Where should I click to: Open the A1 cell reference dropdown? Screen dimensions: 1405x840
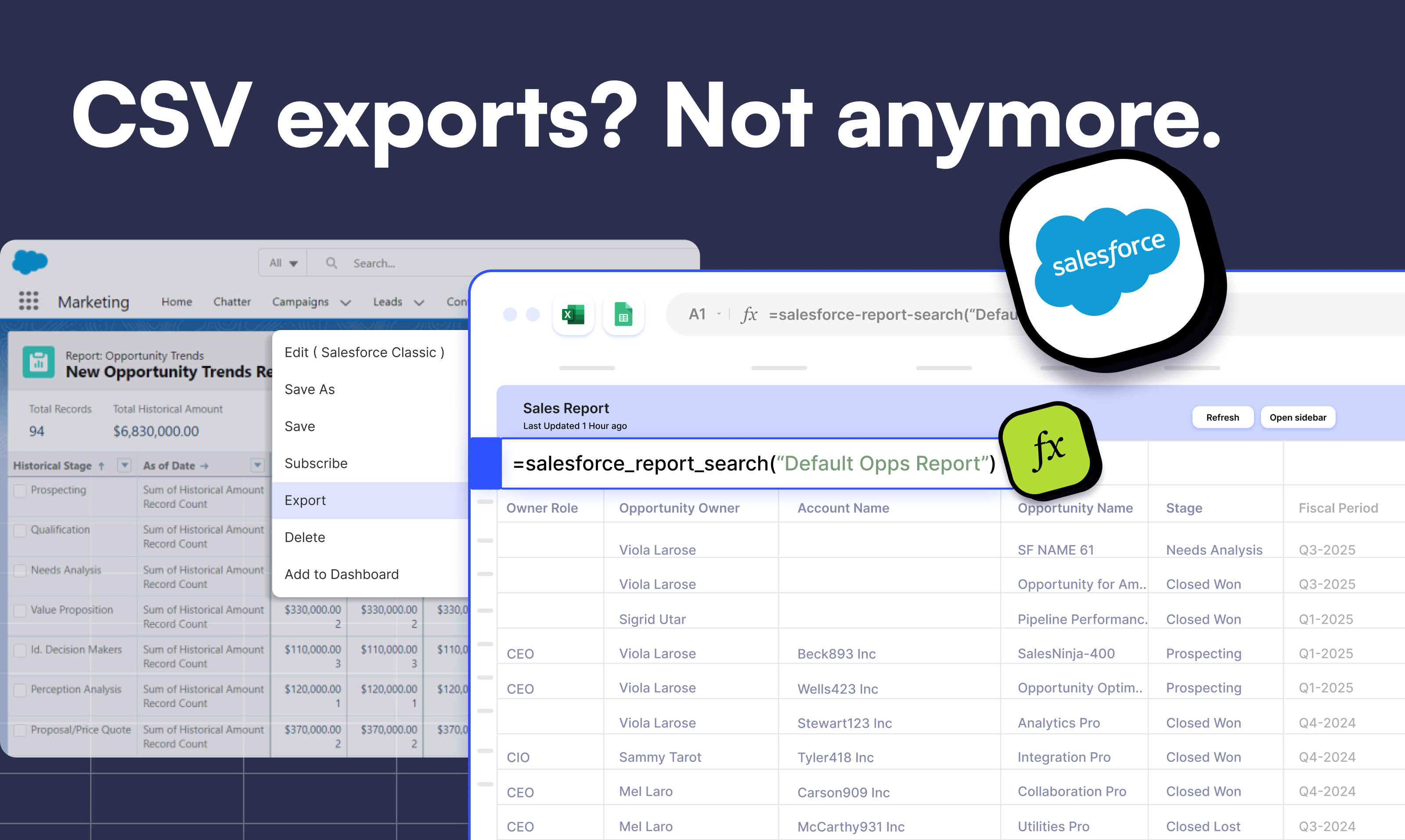tap(719, 314)
